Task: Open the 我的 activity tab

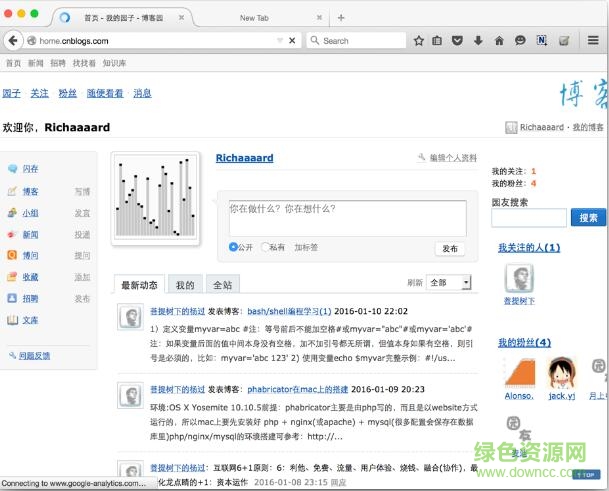Action: click(185, 285)
